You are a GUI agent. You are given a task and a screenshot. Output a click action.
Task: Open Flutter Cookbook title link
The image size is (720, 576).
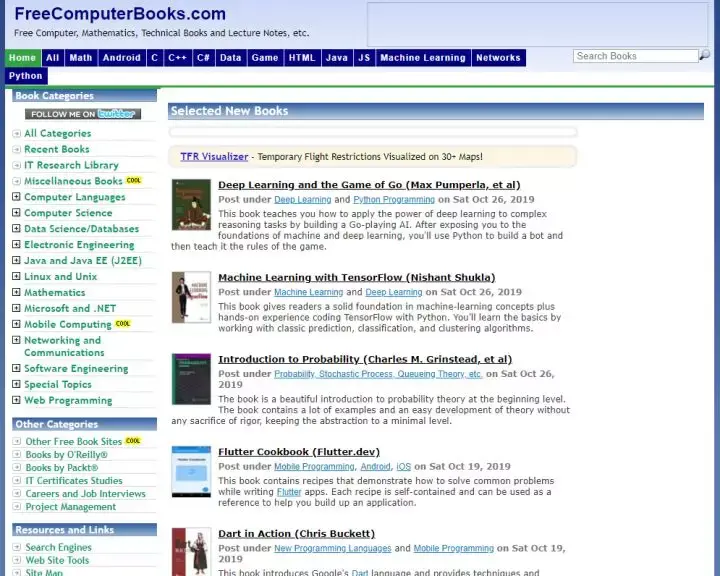pos(299,452)
